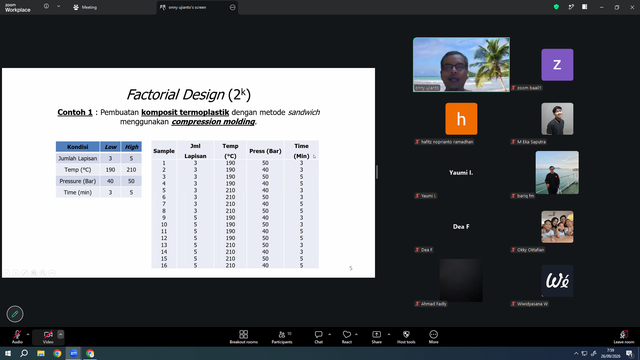The height and width of the screenshot is (360, 640).
Task: Select M Eka Saputra's video tile
Action: [x=557, y=119]
